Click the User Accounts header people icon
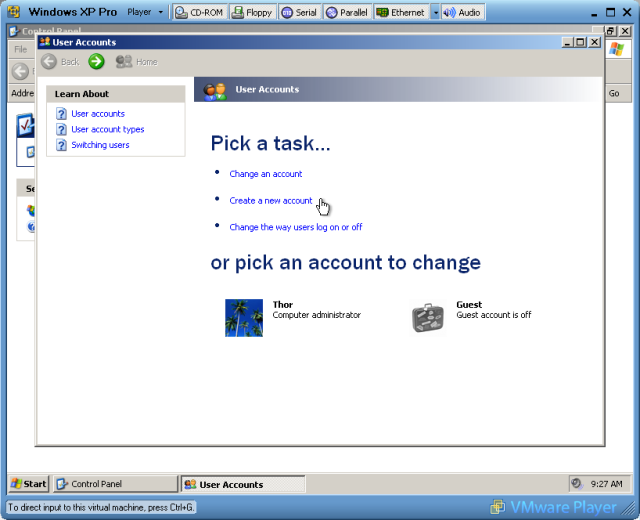640x520 pixels. [x=215, y=91]
